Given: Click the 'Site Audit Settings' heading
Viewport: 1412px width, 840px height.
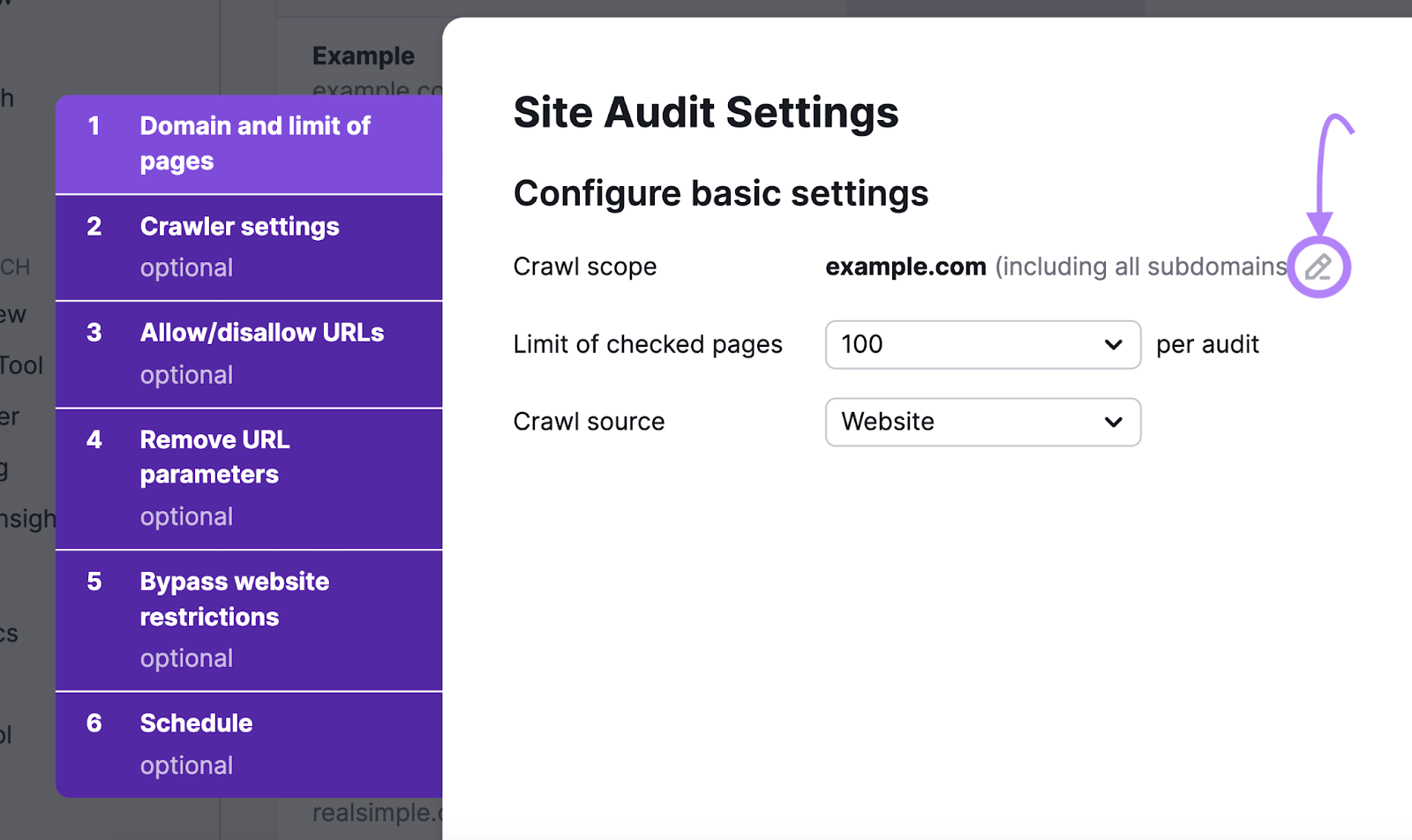Looking at the screenshot, I should (706, 113).
